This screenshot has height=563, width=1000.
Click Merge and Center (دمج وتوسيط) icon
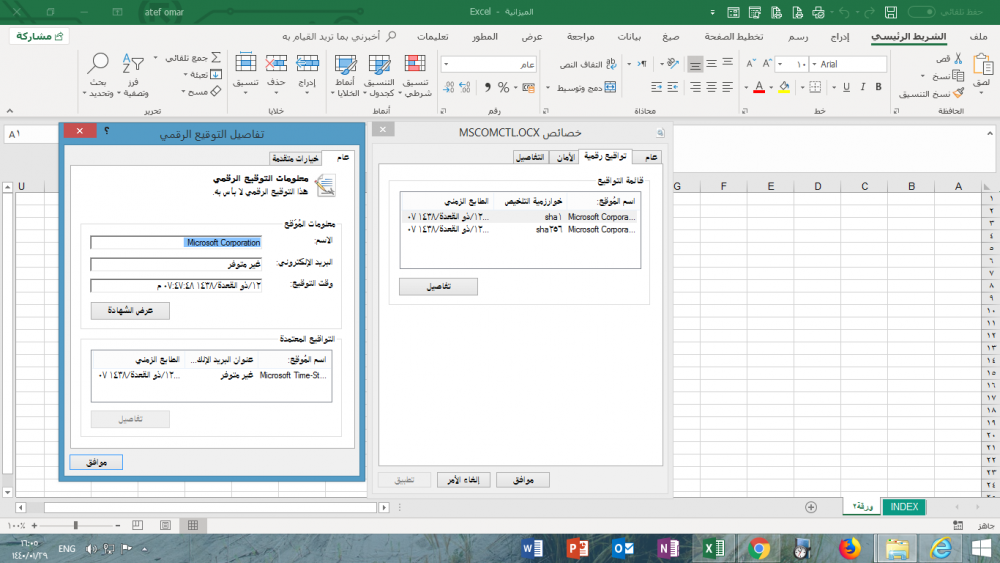610,87
